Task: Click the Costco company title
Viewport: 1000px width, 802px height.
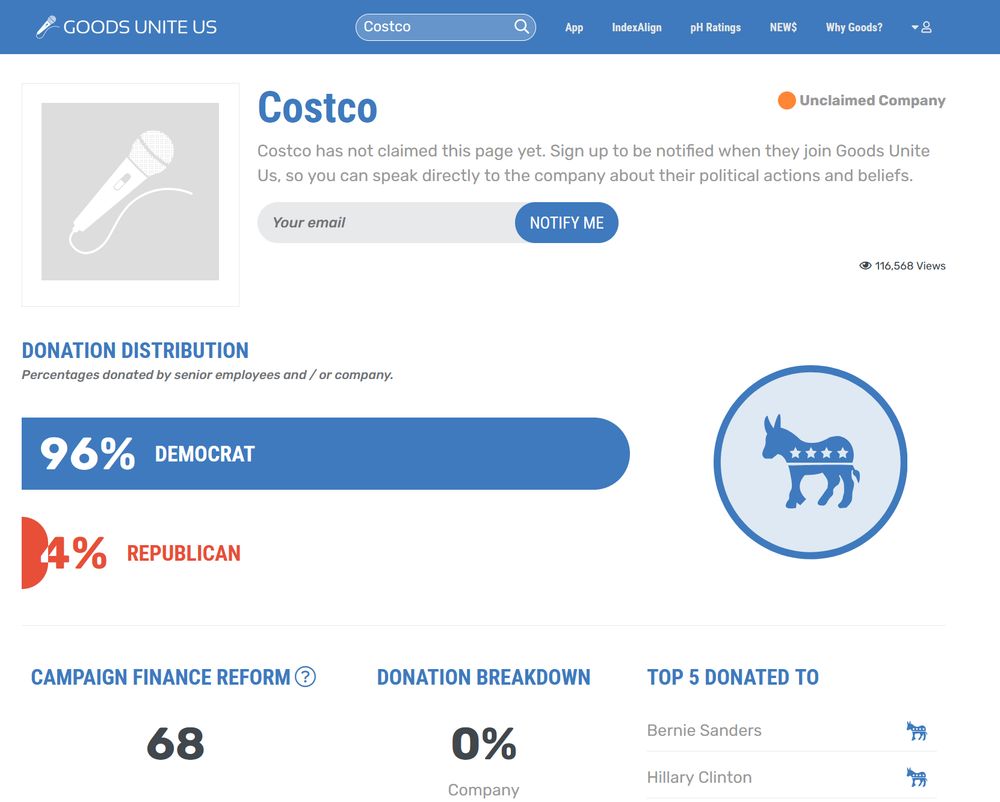Action: (x=318, y=107)
